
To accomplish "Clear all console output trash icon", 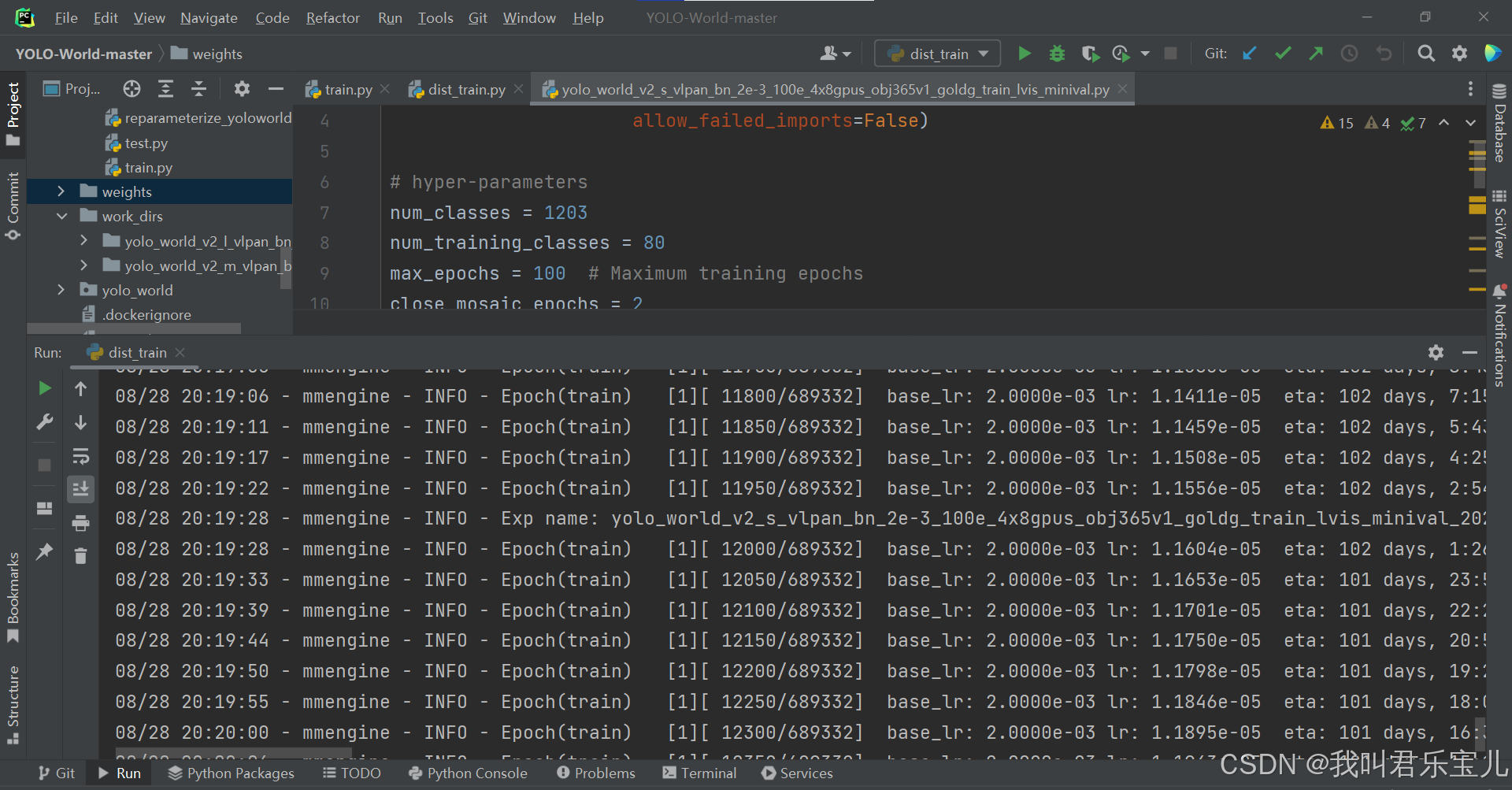I will (x=80, y=556).
